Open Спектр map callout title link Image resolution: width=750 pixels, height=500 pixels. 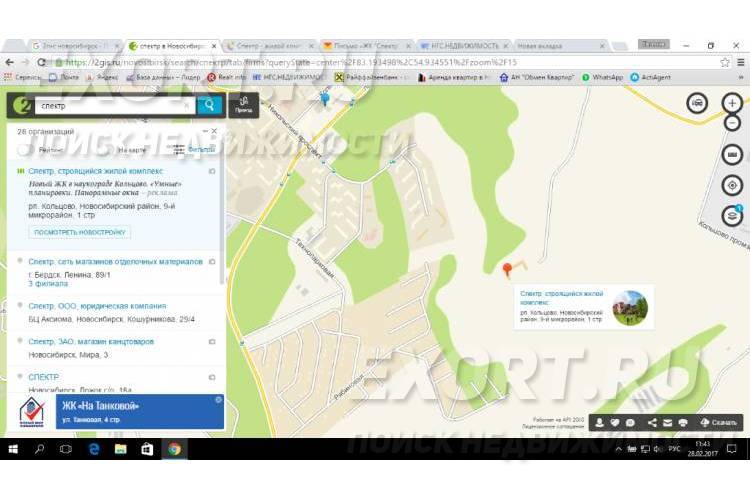(562, 298)
